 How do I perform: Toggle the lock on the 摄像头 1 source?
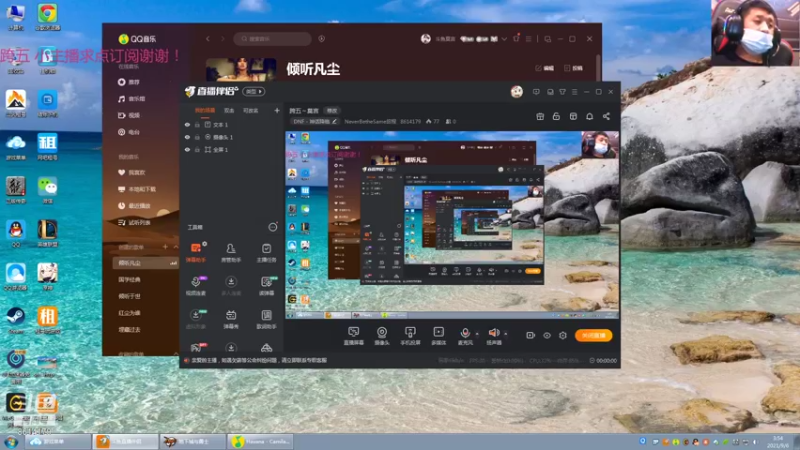point(197,137)
